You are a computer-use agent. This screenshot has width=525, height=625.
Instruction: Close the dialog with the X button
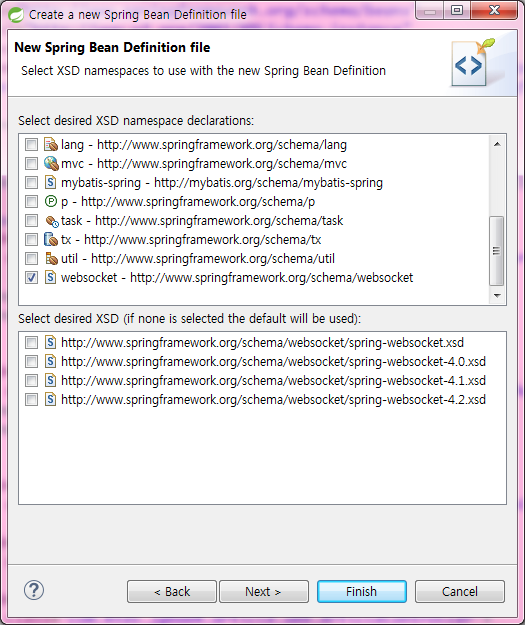494,11
